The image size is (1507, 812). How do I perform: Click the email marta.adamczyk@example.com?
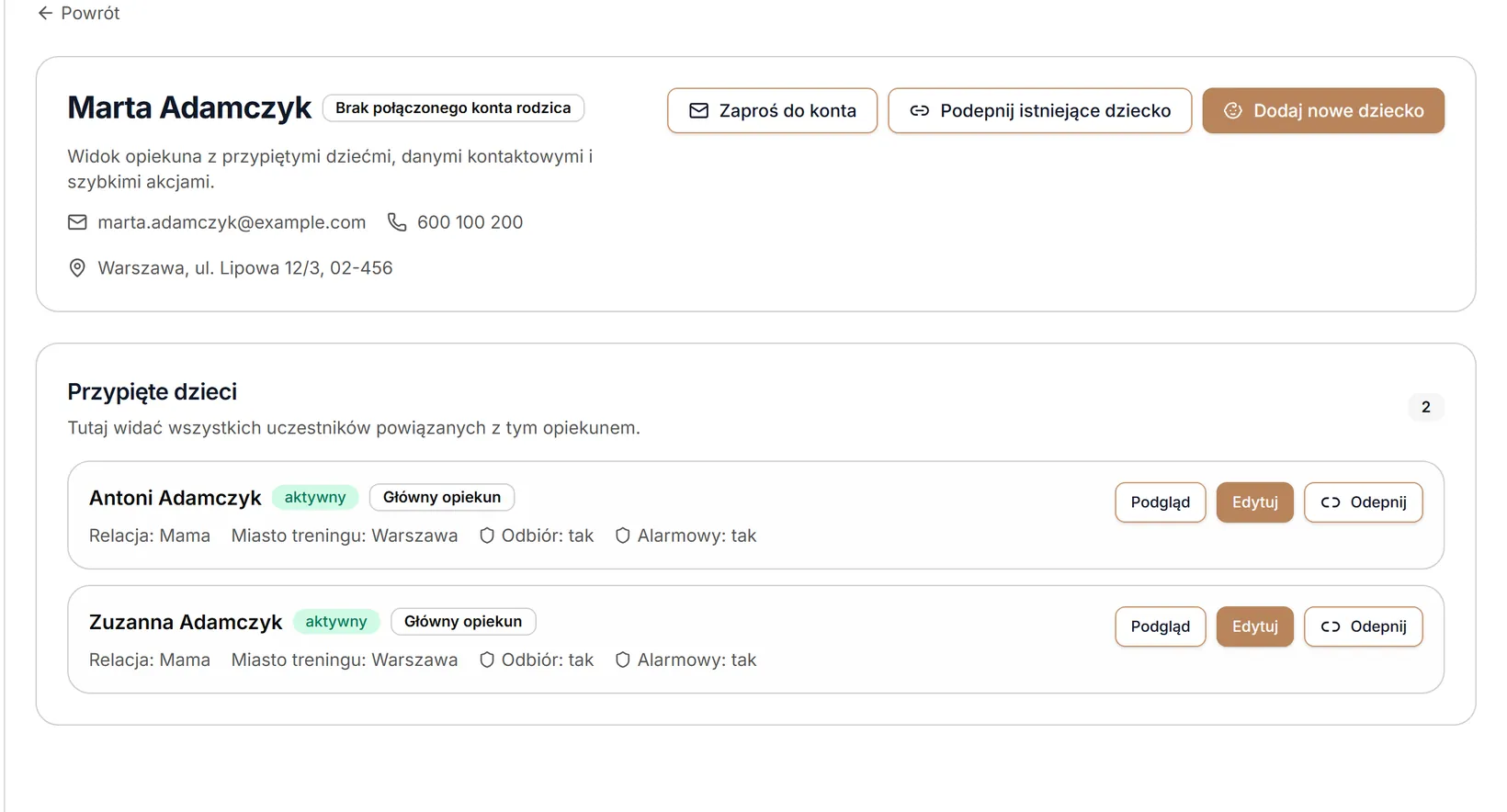tap(232, 222)
